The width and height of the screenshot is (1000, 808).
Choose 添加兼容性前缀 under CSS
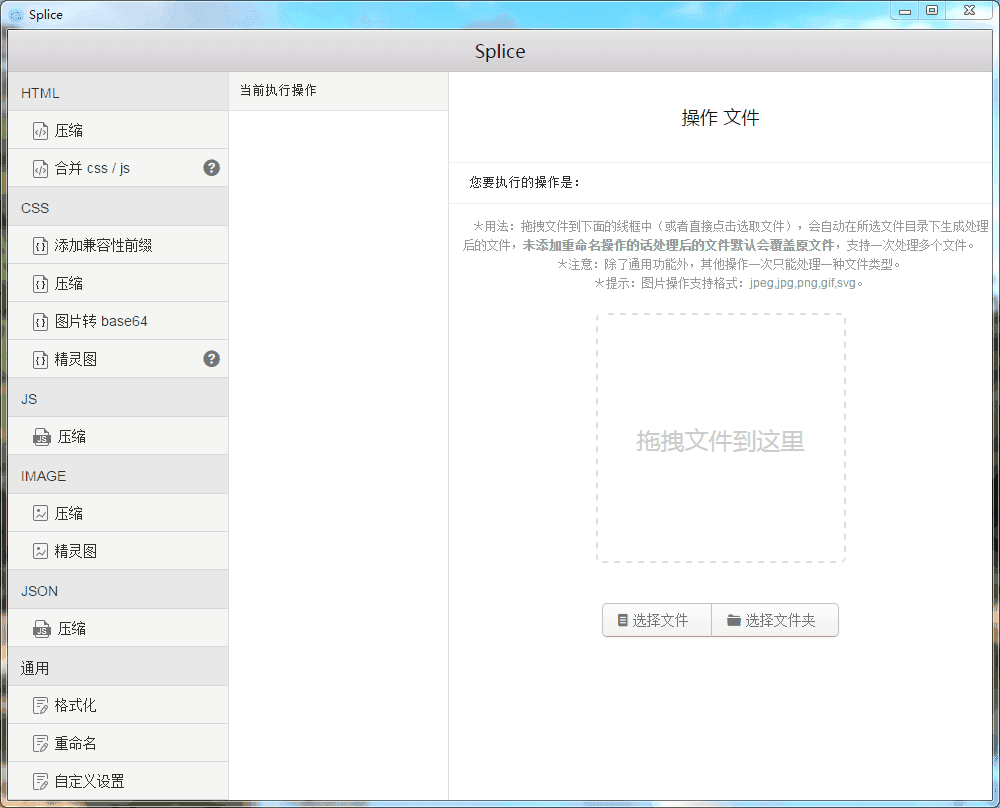pyautogui.click(x=119, y=245)
